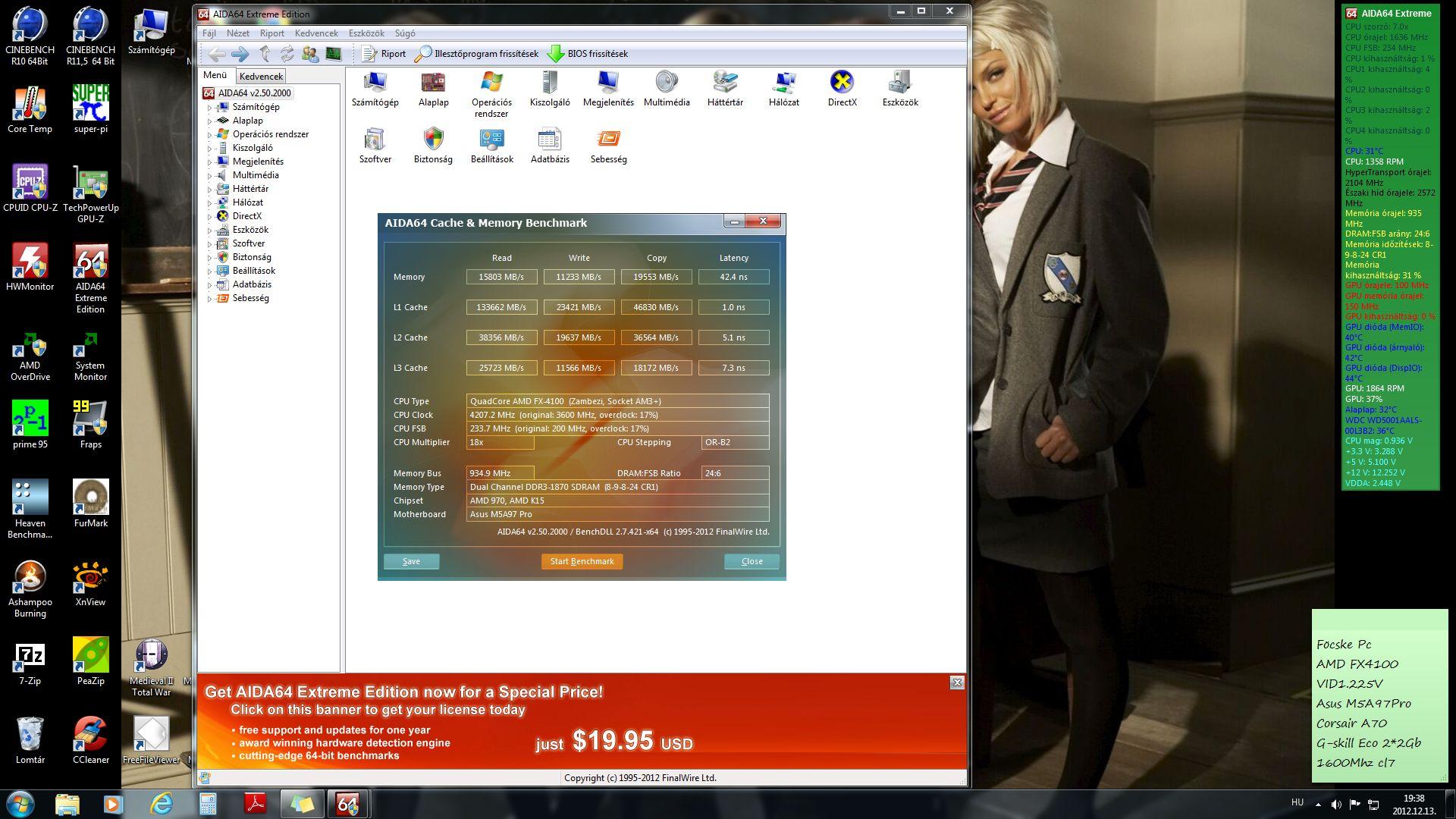Viewport: 1456px width, 819px height.
Task: Open the Multimédia speaker icon
Action: coord(667,89)
